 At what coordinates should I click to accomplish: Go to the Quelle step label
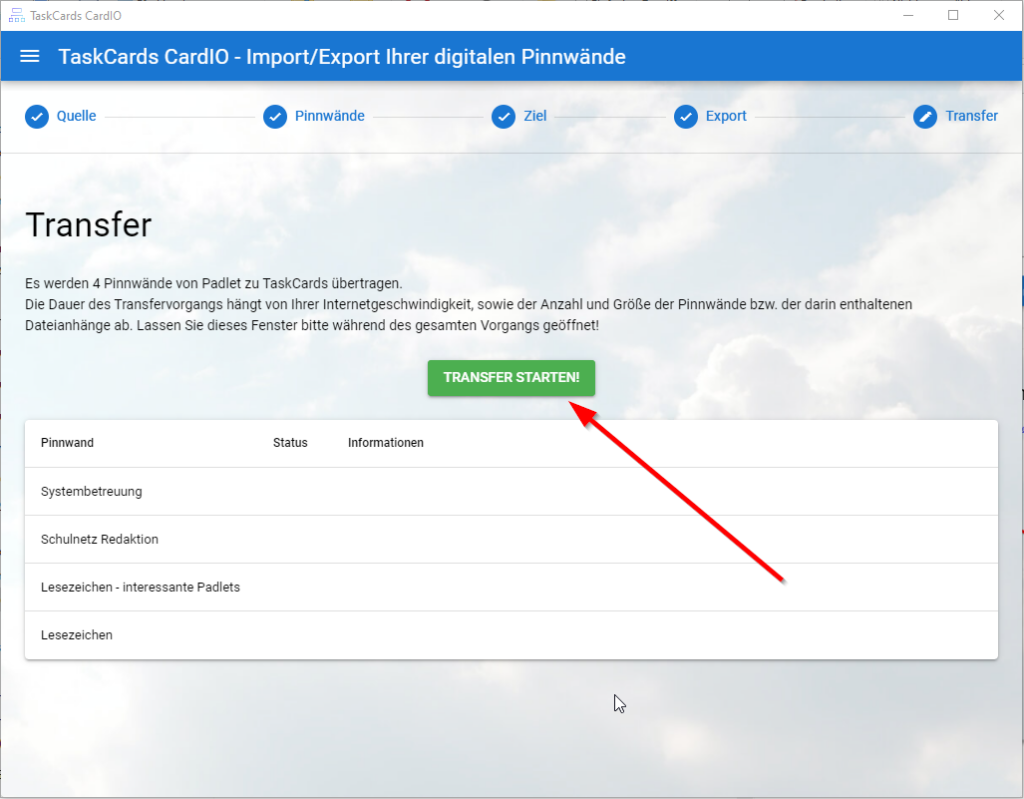[x=76, y=116]
